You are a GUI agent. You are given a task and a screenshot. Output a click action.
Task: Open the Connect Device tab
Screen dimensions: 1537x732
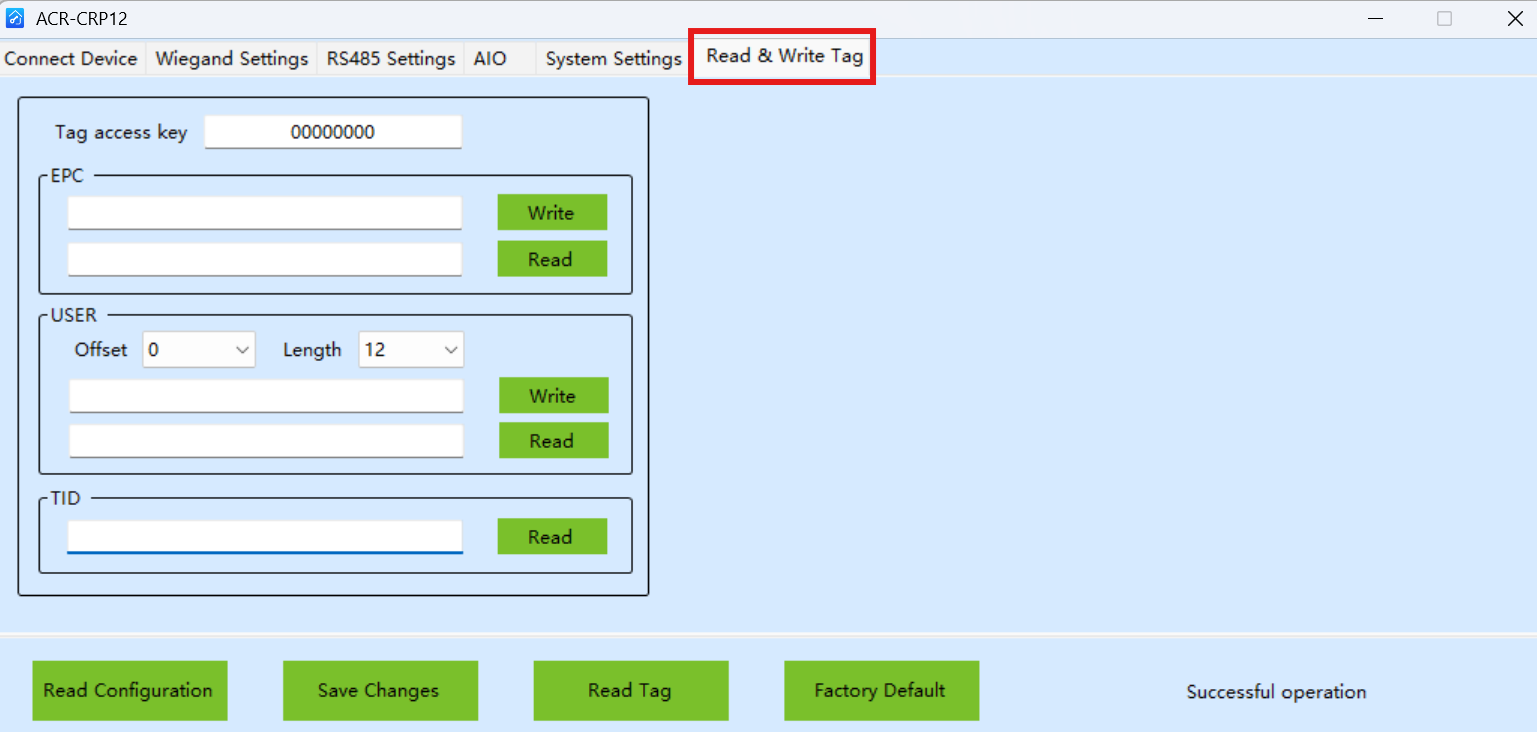[71, 59]
